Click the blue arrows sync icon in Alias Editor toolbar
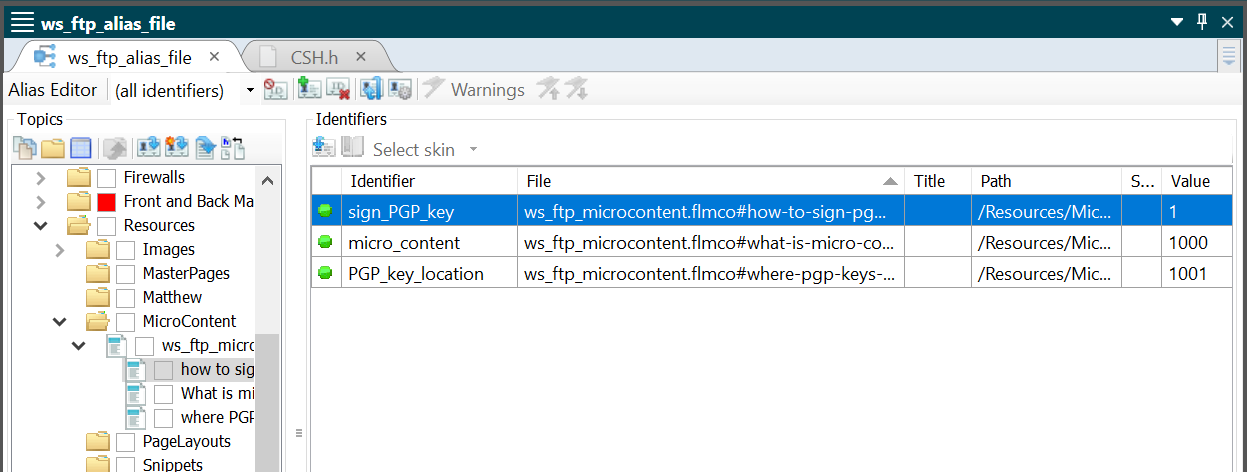Screen dimensions: 1247x472 click(371, 90)
